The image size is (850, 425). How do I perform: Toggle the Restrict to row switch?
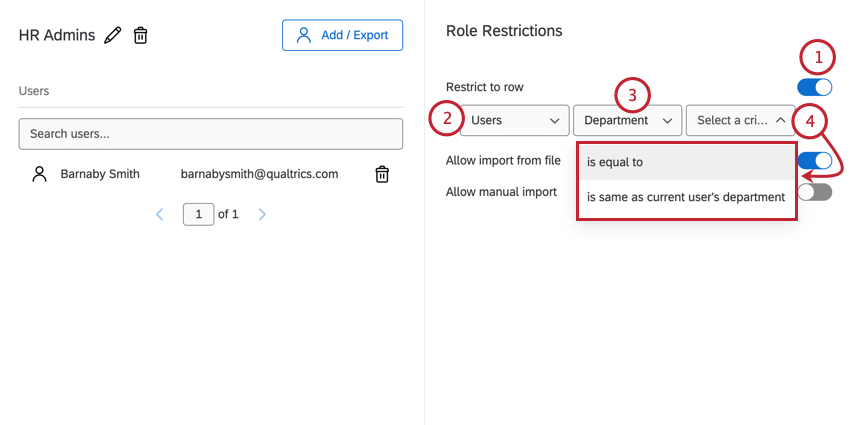[x=815, y=87]
